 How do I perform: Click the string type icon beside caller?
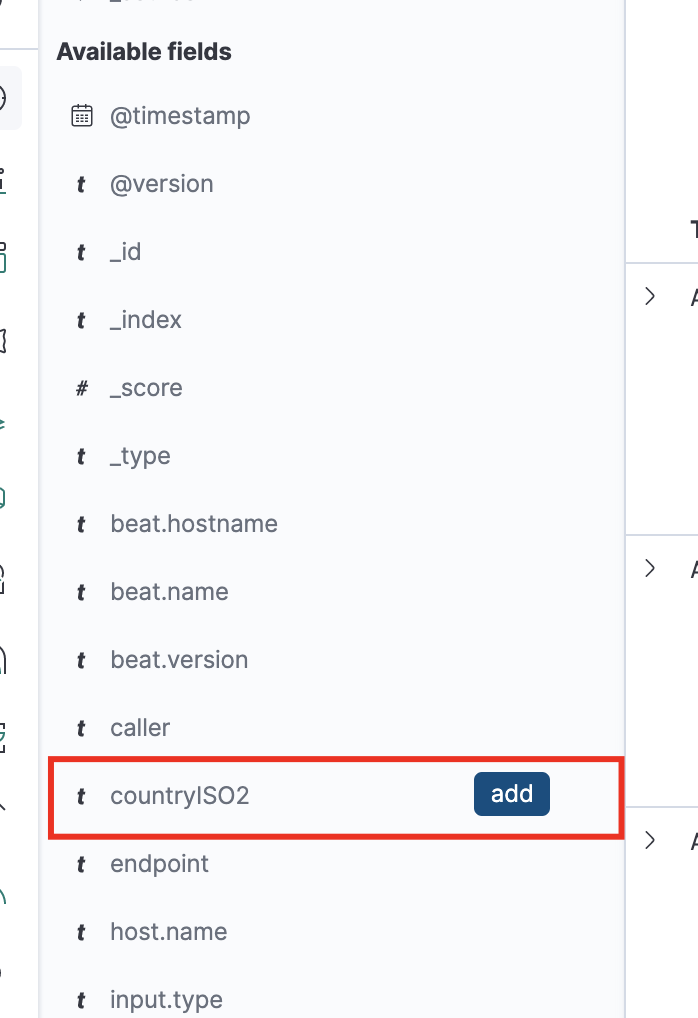pos(81,728)
